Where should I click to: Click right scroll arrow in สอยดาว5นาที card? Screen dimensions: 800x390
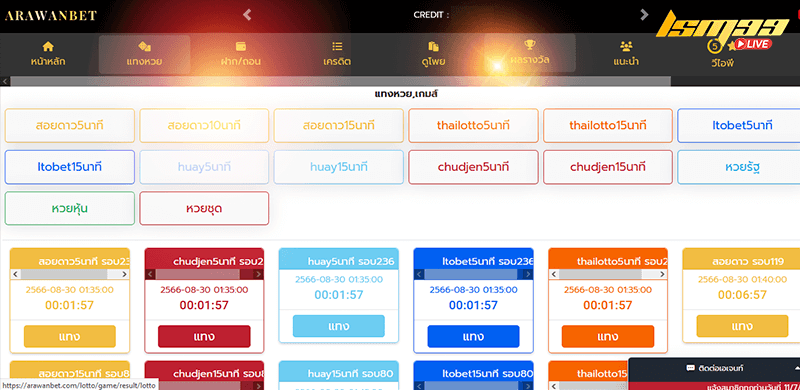(124, 274)
